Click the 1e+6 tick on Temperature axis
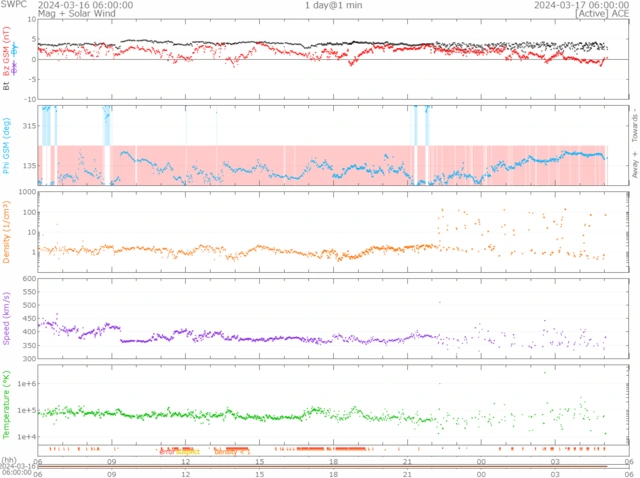 [27, 384]
